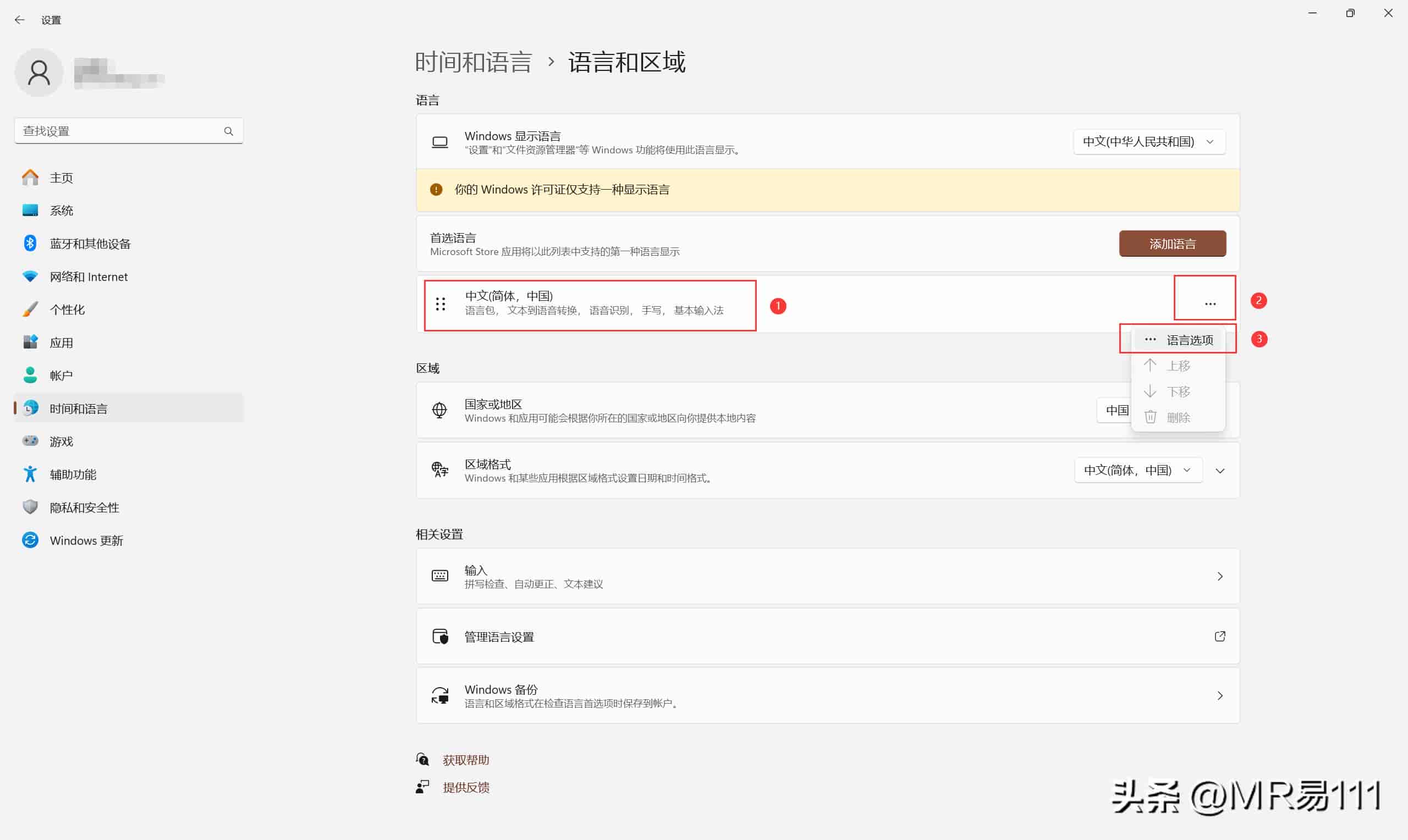This screenshot has height=840, width=1408.
Task: Click the external link icon on 管理语言设置
Action: (1220, 636)
